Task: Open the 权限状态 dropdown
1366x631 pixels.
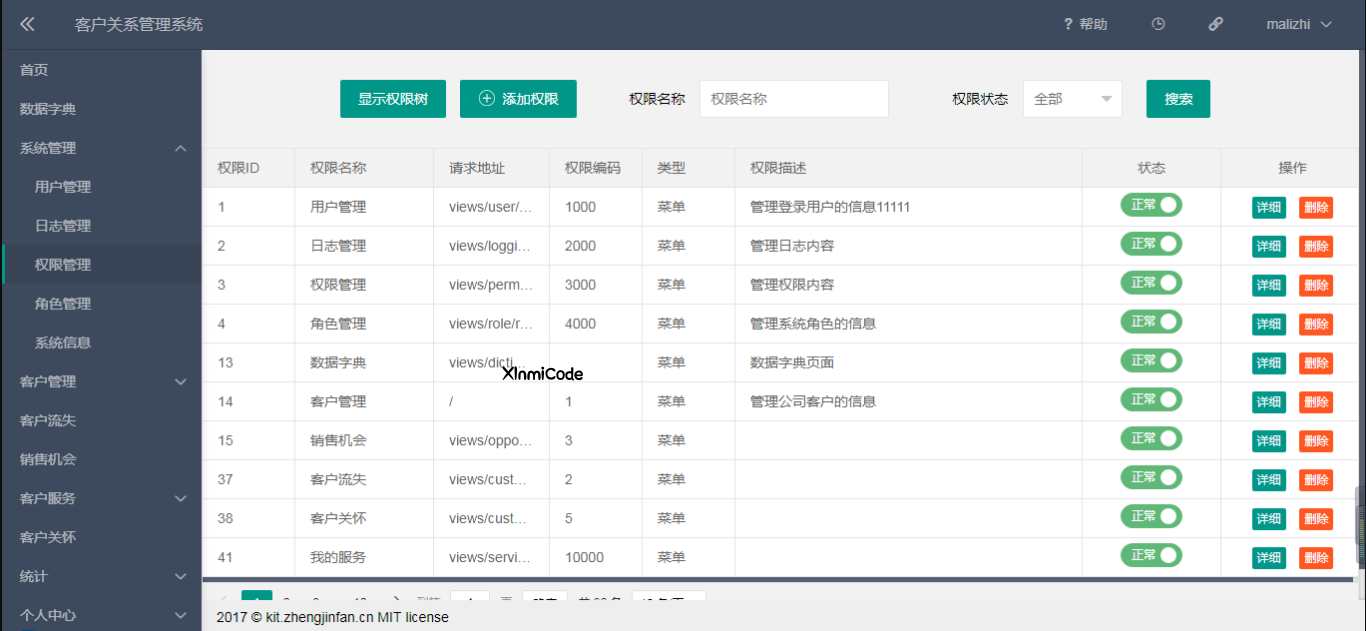Action: click(1072, 99)
